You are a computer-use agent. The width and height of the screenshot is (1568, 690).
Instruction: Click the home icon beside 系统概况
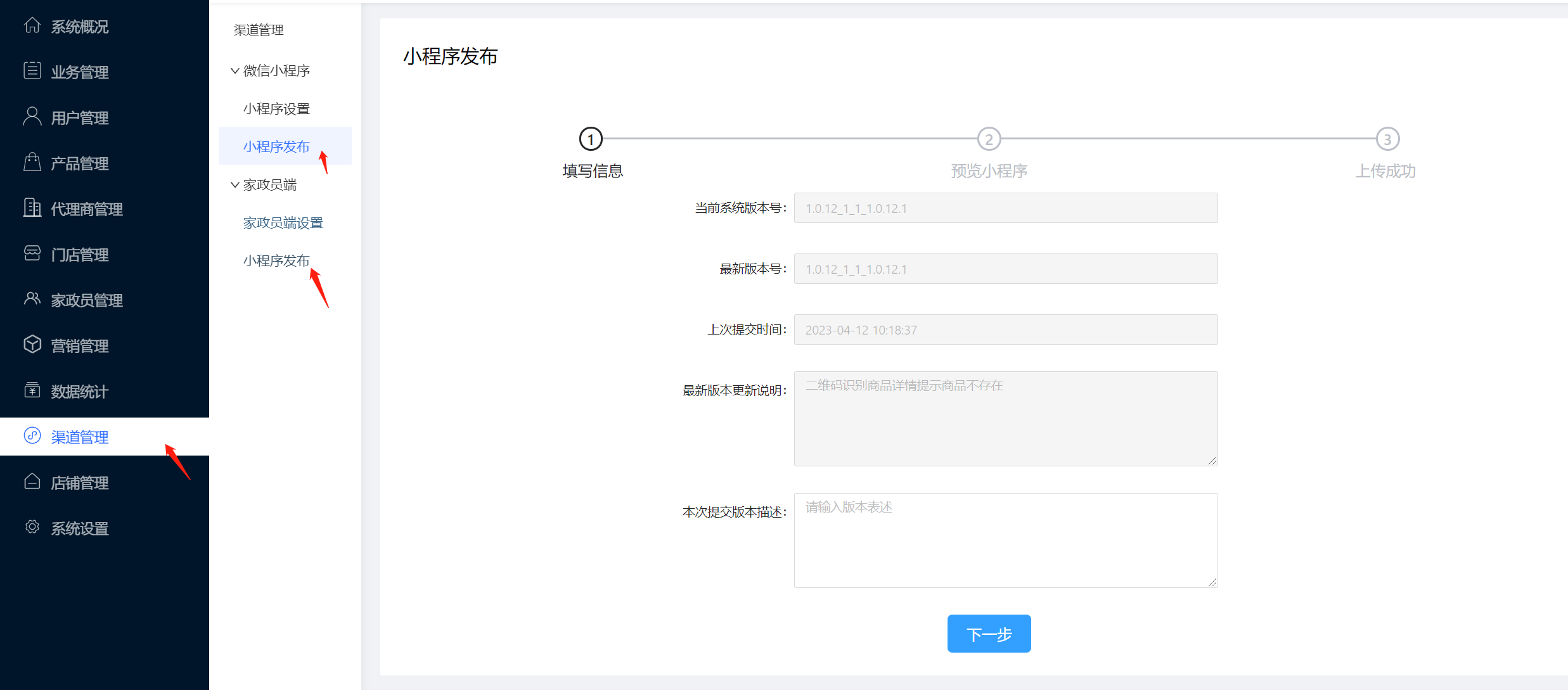(32, 25)
